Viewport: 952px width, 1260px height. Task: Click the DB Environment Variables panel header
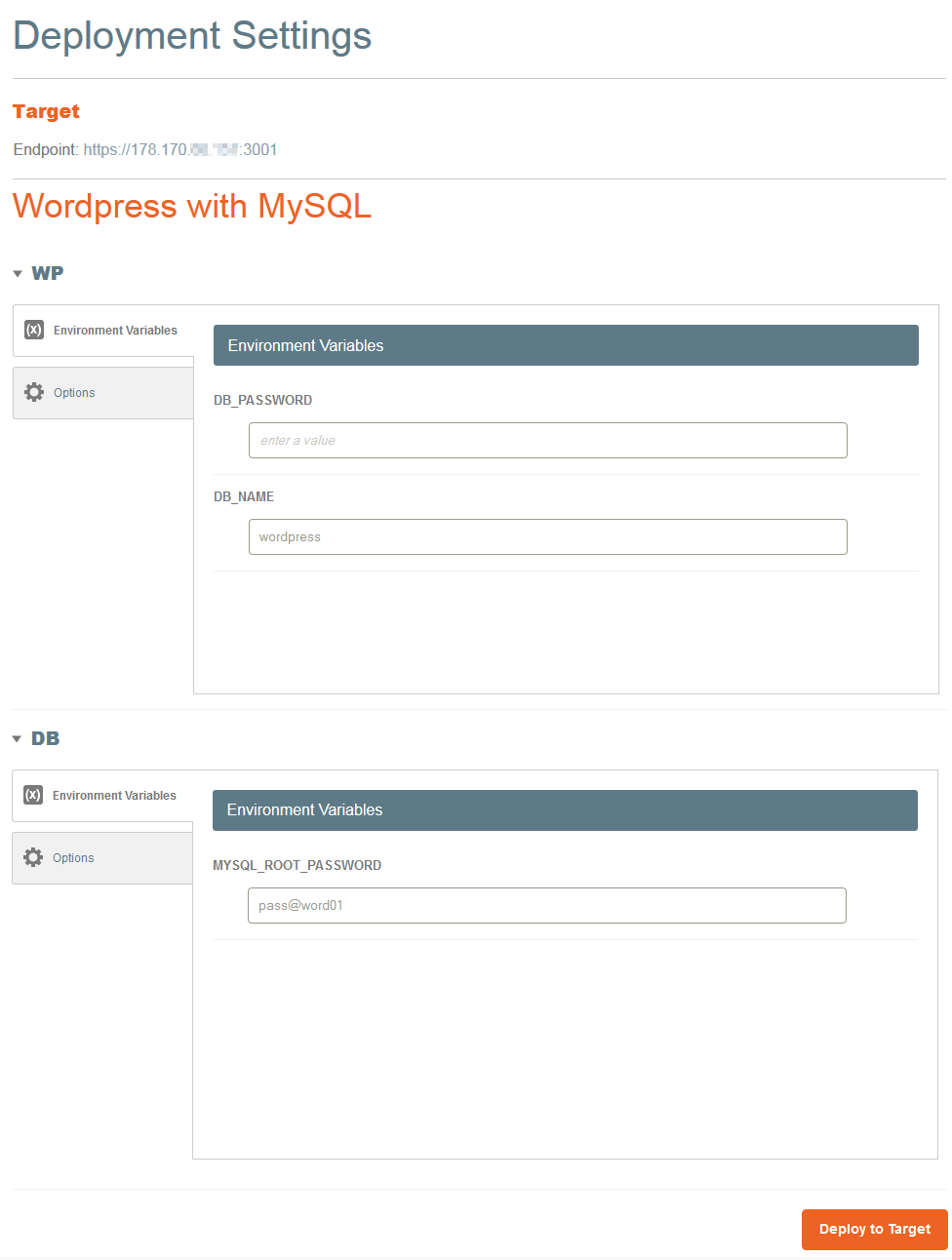click(x=565, y=810)
